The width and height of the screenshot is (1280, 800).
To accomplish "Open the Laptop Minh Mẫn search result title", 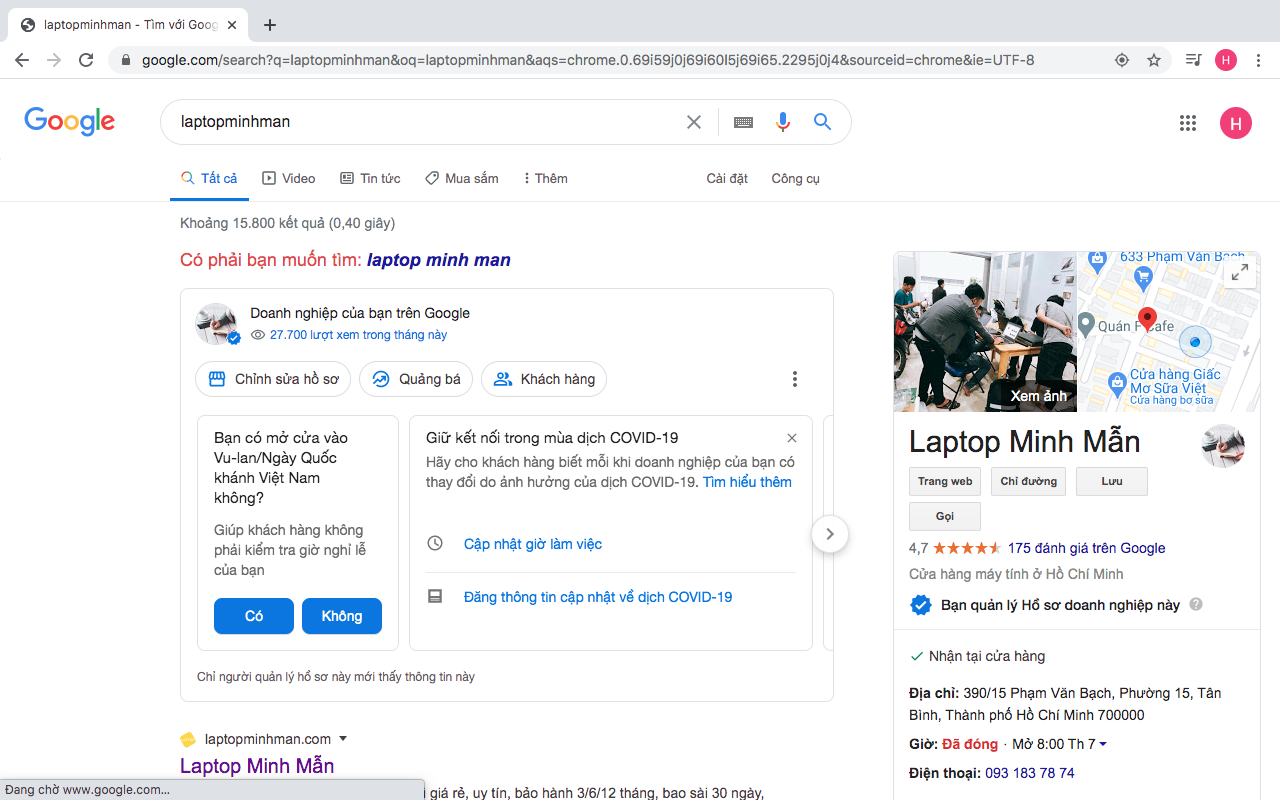I will coord(257,766).
